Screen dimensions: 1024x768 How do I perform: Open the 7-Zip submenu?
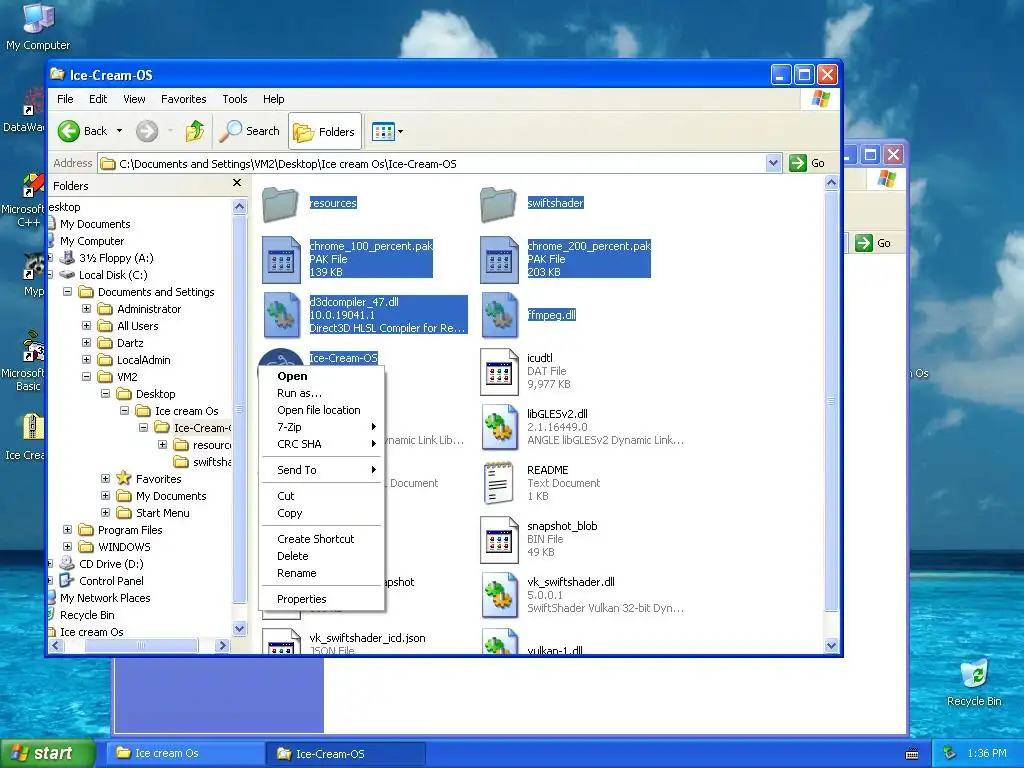click(321, 427)
